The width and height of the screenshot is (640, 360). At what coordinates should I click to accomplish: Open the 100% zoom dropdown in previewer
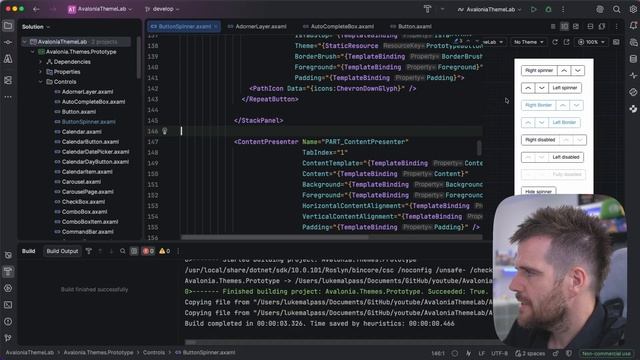591,42
